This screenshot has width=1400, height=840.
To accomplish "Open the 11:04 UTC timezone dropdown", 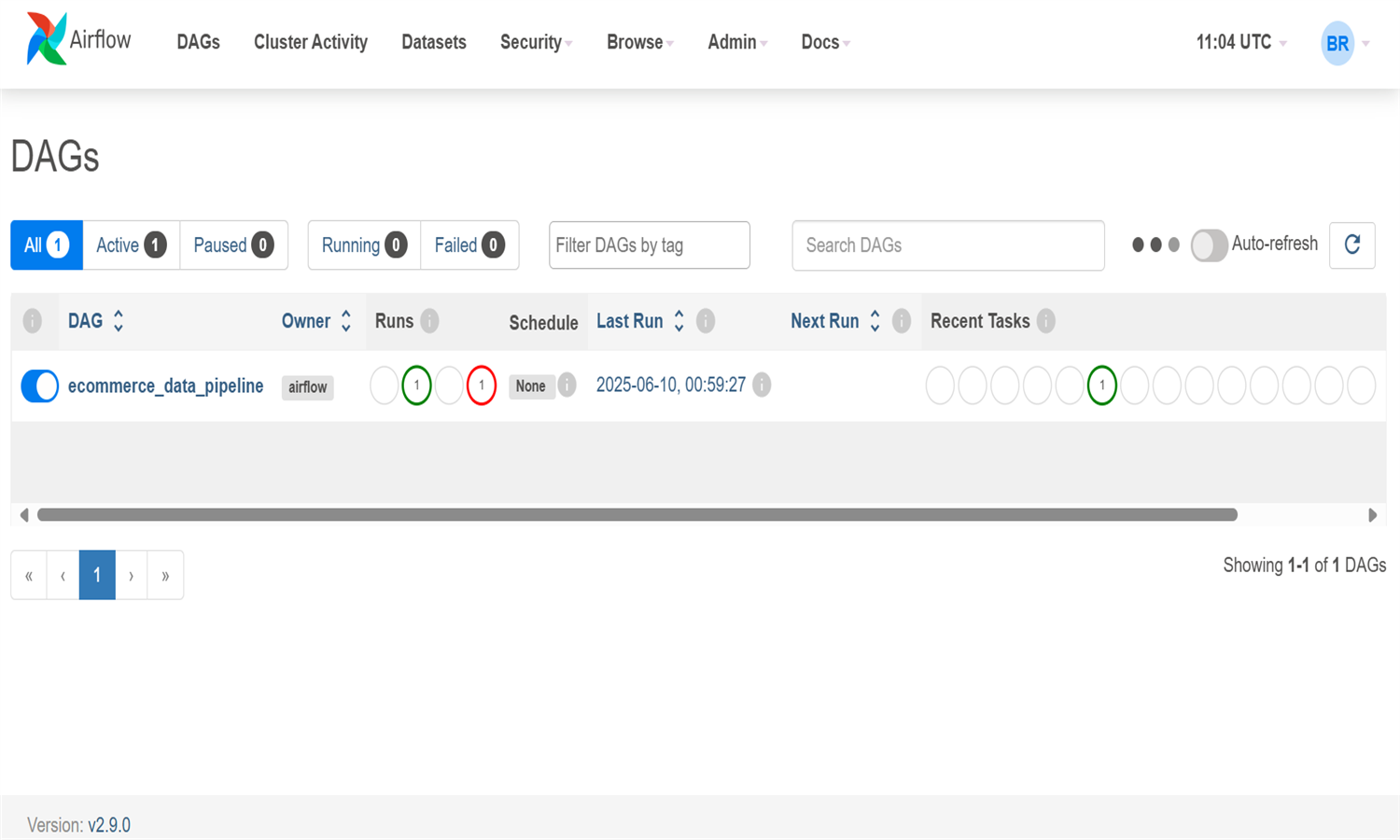I will pyautogui.click(x=1240, y=42).
